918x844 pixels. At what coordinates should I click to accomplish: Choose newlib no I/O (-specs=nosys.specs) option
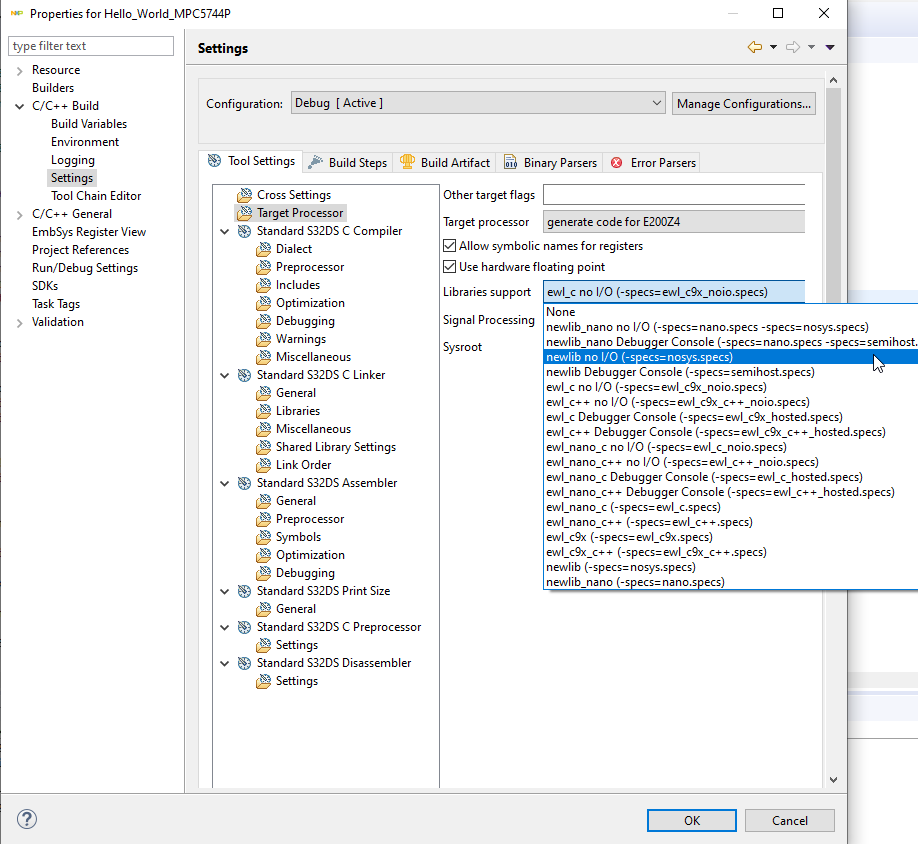click(731, 357)
